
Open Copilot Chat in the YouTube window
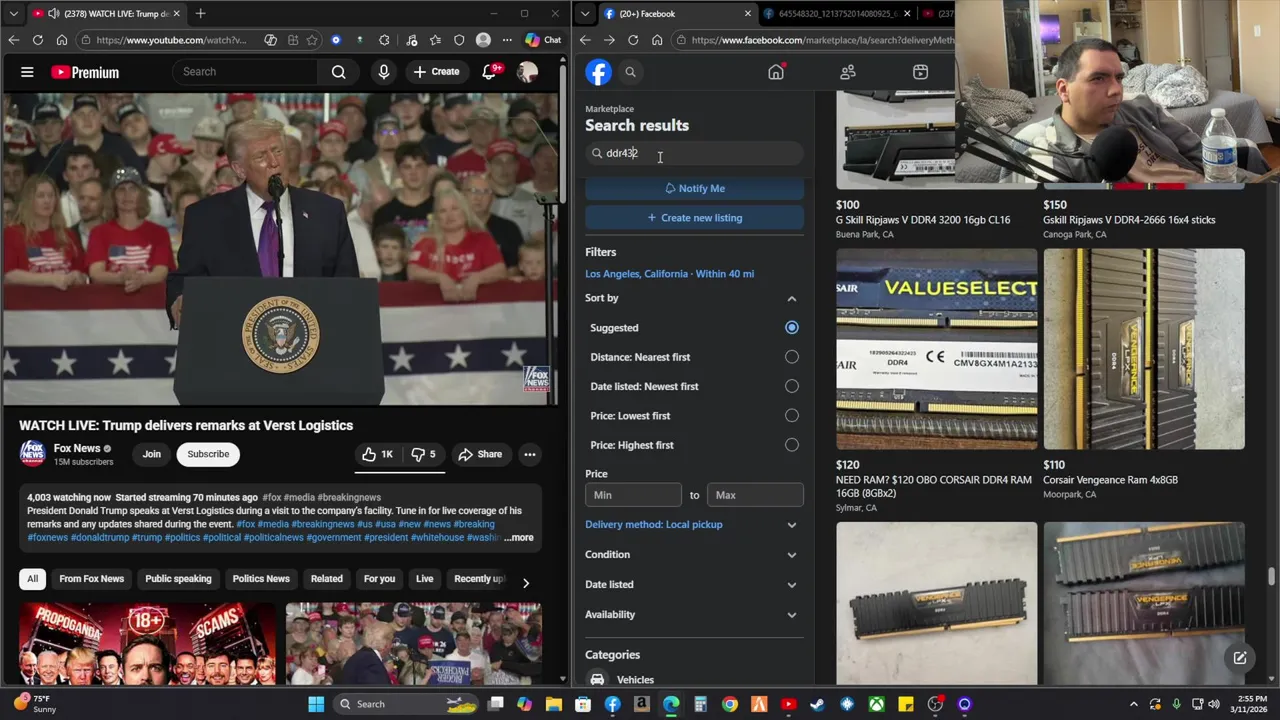click(x=543, y=40)
